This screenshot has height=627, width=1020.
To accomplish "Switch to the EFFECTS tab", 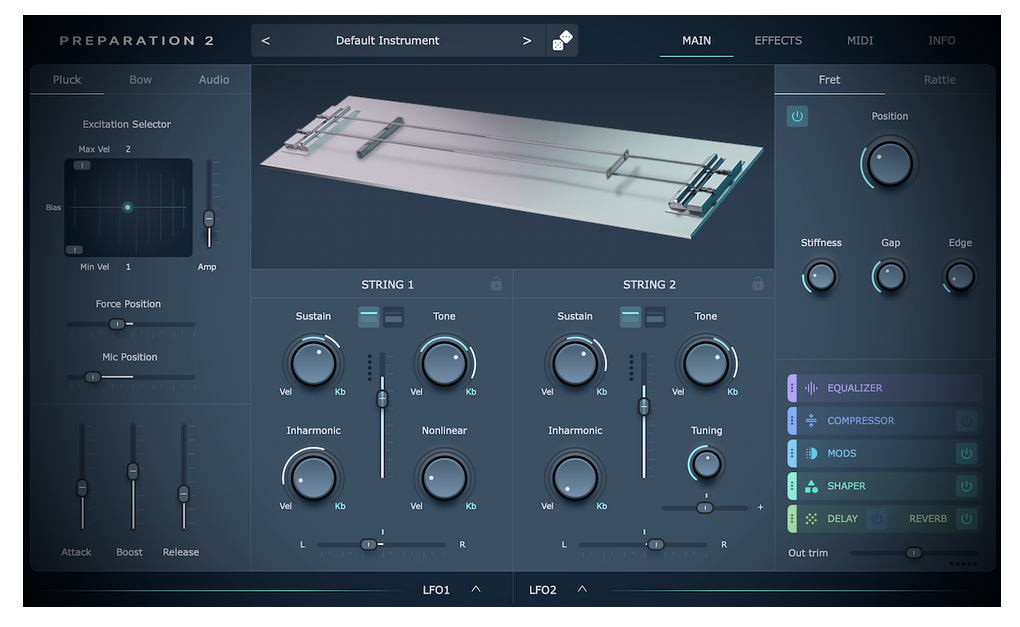I will point(778,40).
